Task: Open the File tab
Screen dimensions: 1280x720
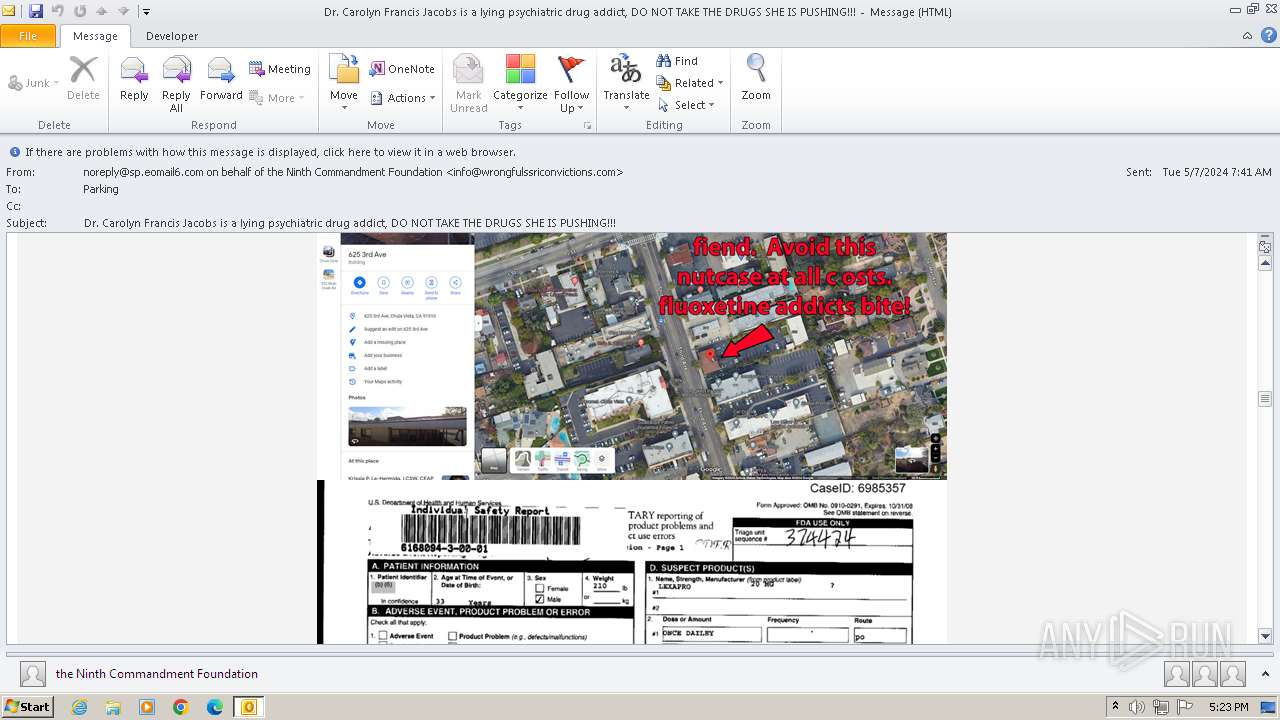Action: [28, 36]
